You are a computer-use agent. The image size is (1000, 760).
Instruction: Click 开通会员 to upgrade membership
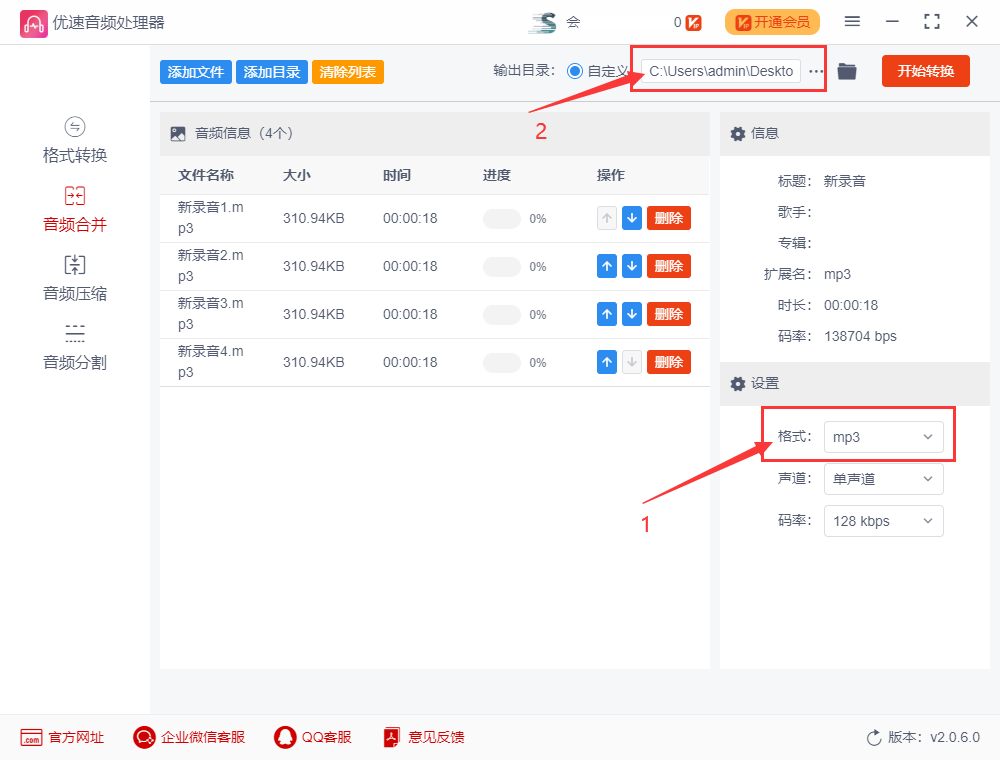(772, 21)
